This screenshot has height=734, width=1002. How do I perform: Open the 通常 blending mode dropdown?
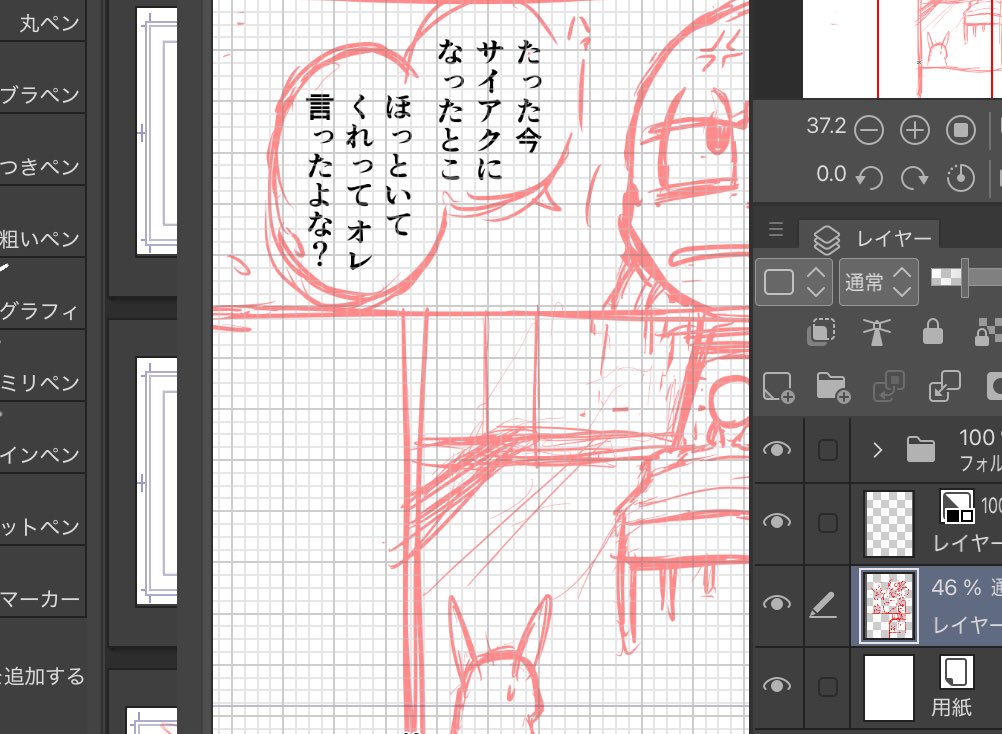coord(878,281)
